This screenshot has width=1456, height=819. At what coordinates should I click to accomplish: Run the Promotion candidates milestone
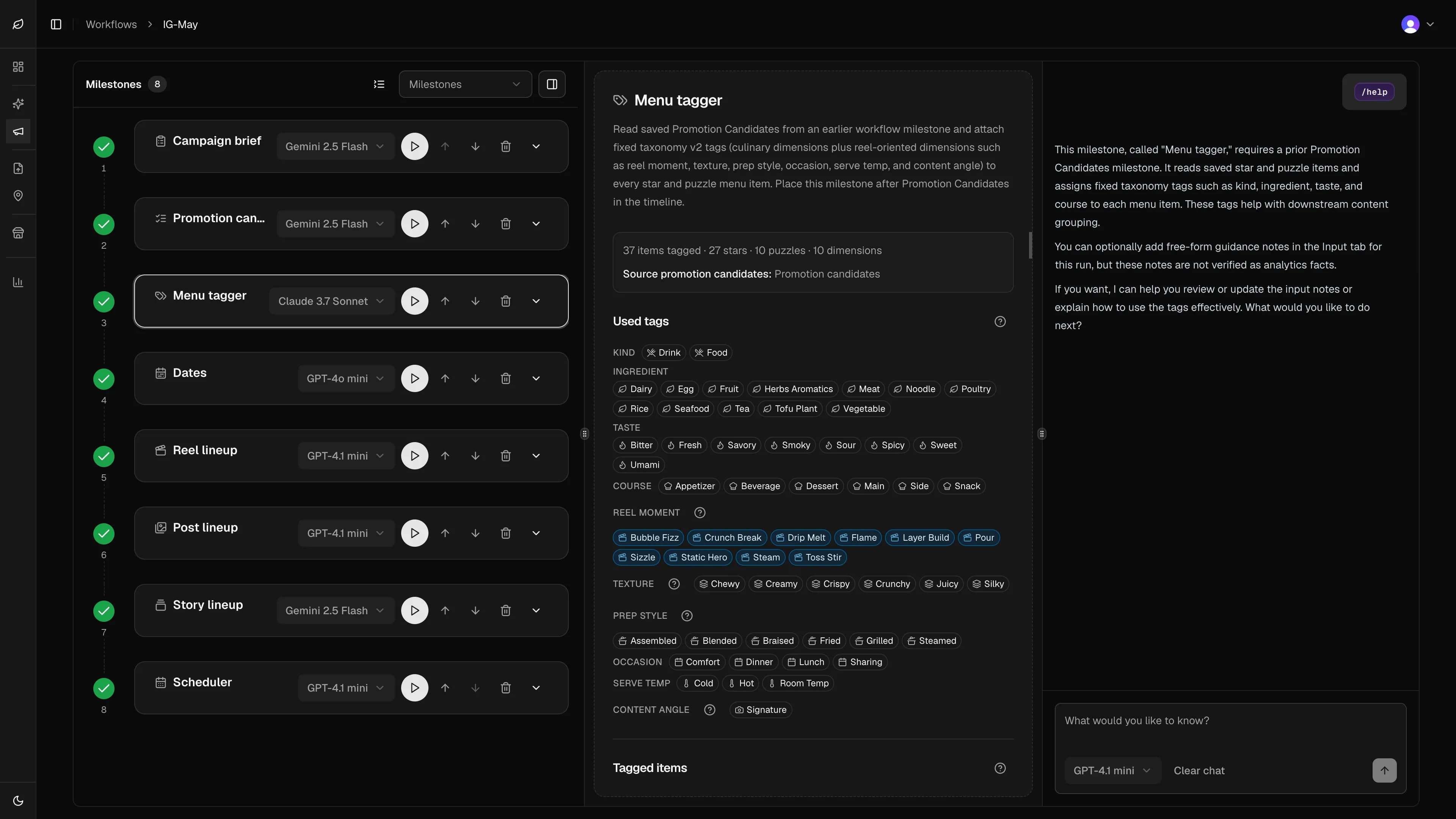(415, 224)
